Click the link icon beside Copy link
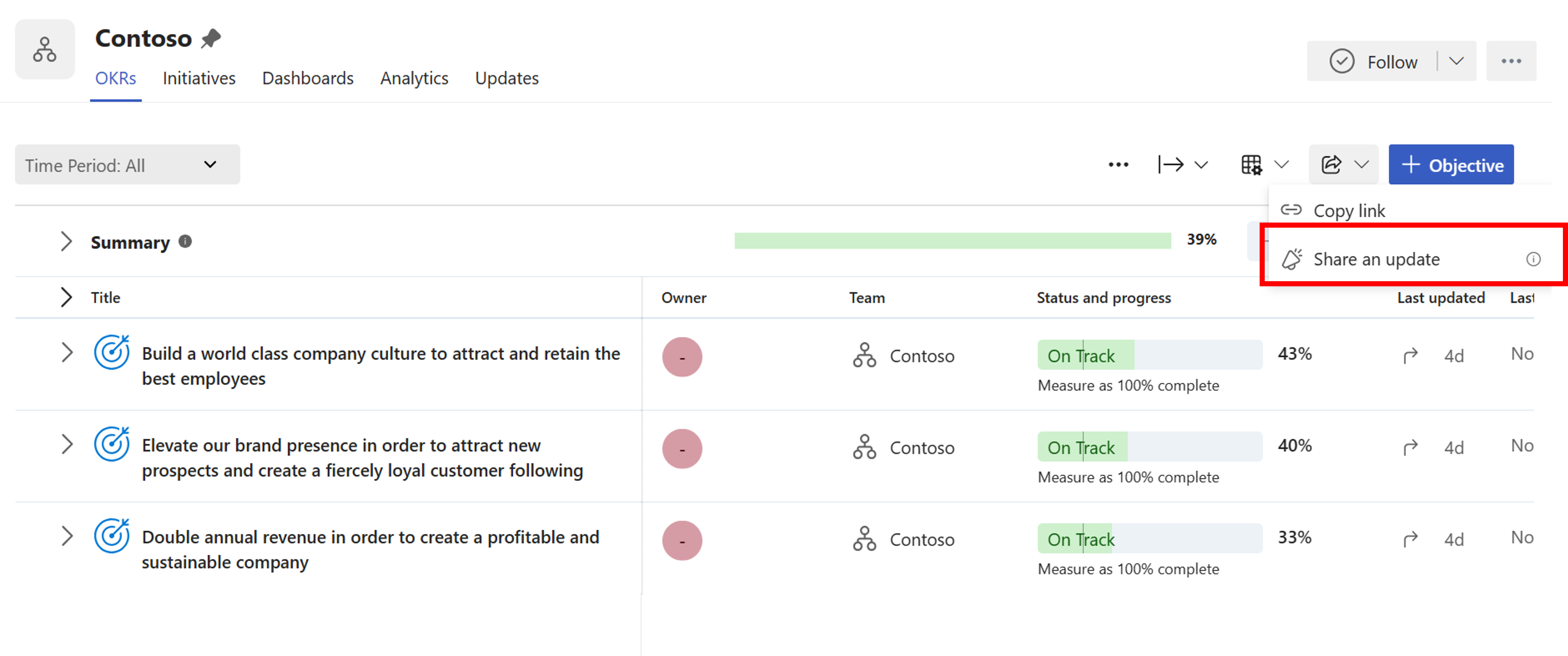Image resolution: width=1568 pixels, height=656 pixels. [x=1291, y=210]
